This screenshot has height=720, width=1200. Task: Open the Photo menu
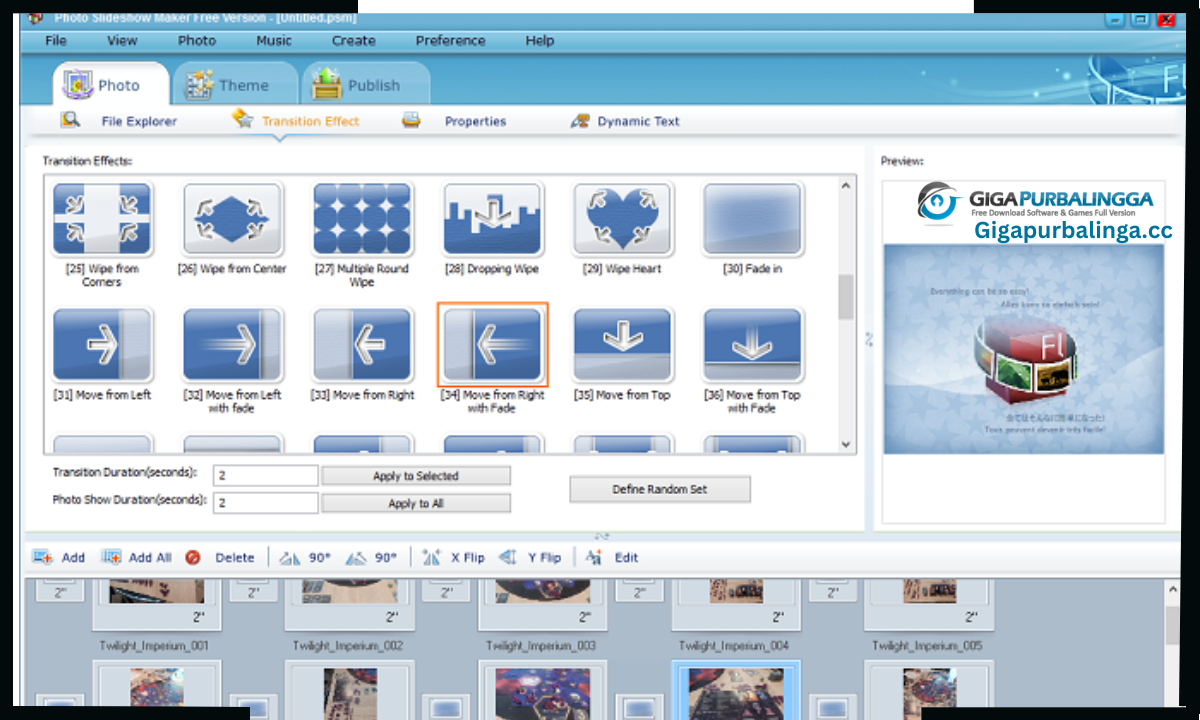point(197,40)
